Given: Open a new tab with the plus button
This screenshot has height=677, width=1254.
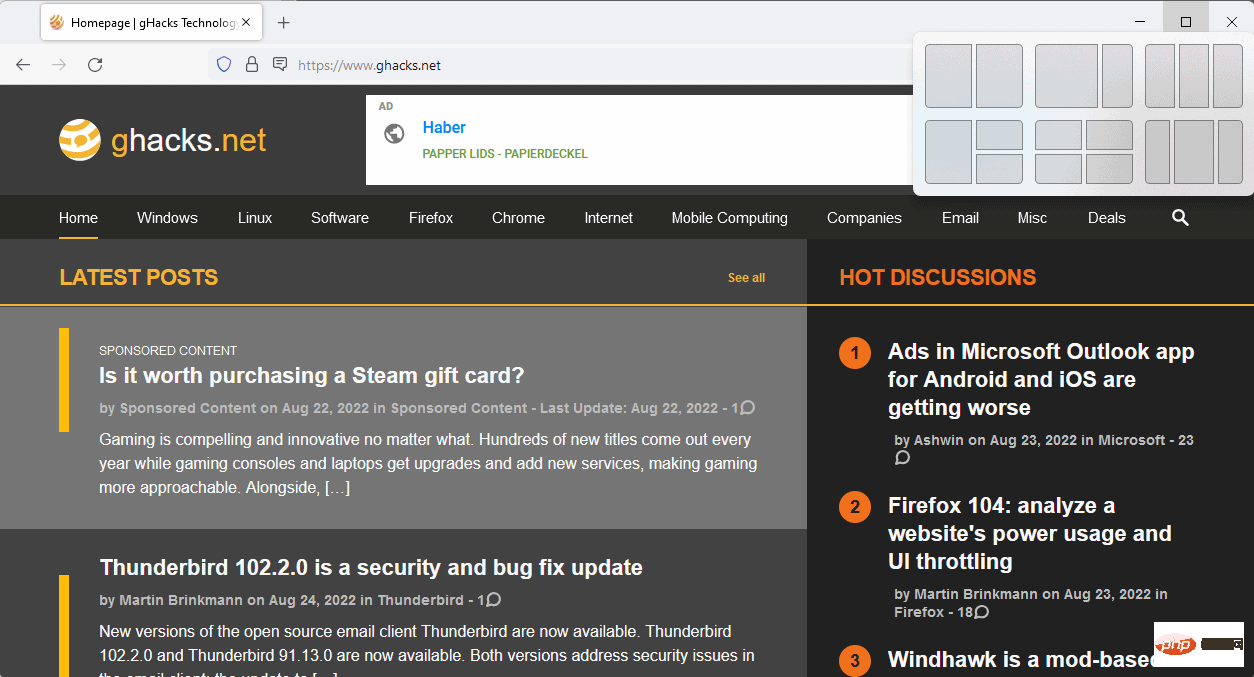Looking at the screenshot, I should click(284, 22).
